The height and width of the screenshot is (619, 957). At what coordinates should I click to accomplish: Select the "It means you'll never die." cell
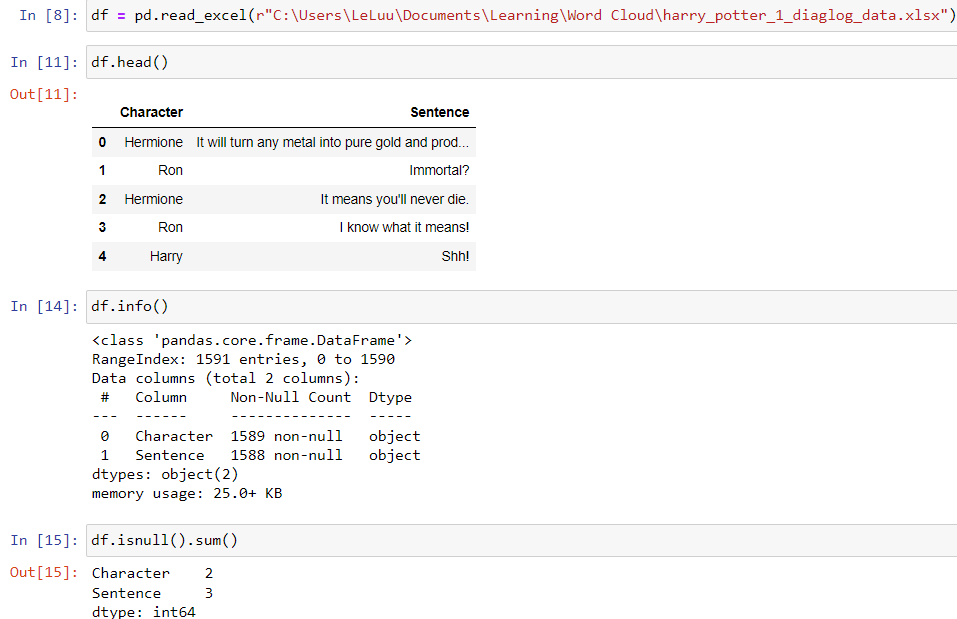(x=394, y=199)
